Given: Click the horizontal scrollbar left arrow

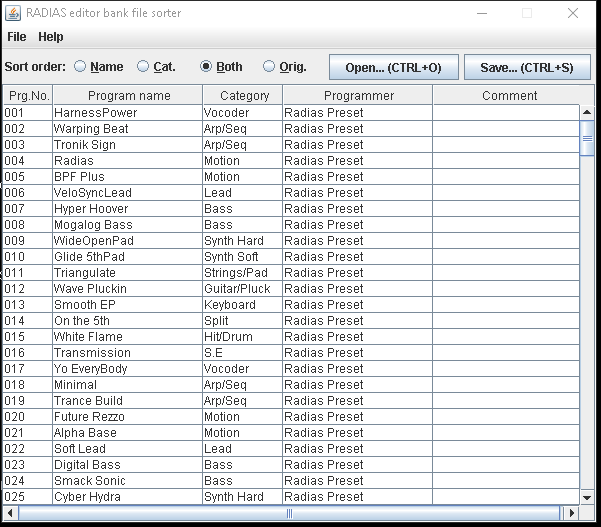Looking at the screenshot, I should pyautogui.click(x=10, y=513).
